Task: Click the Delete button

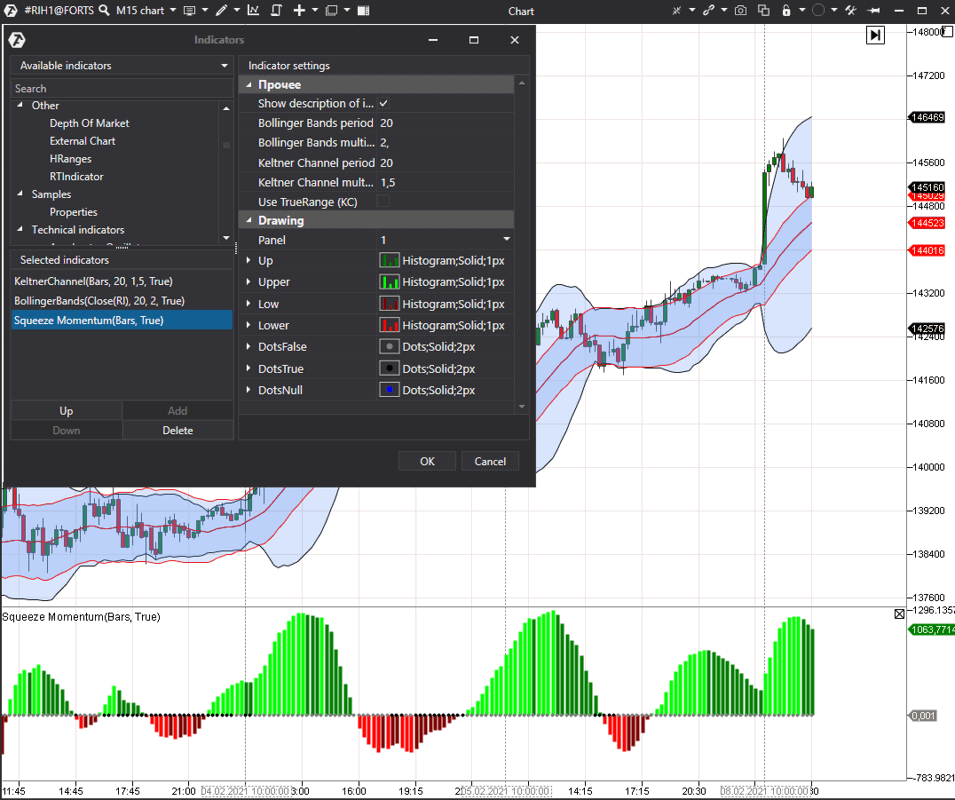Action: (178, 430)
